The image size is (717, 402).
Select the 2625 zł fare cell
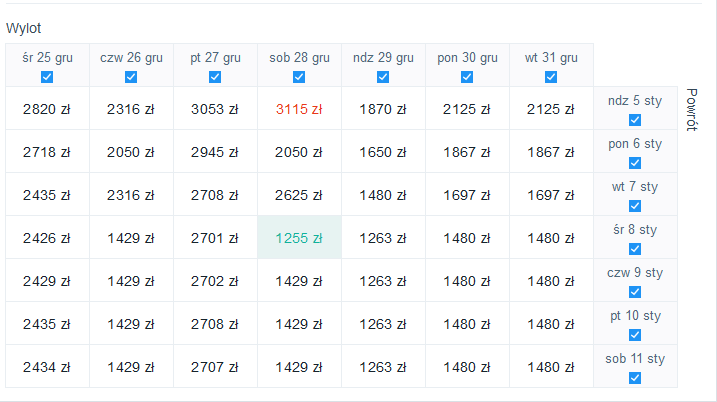[300, 194]
